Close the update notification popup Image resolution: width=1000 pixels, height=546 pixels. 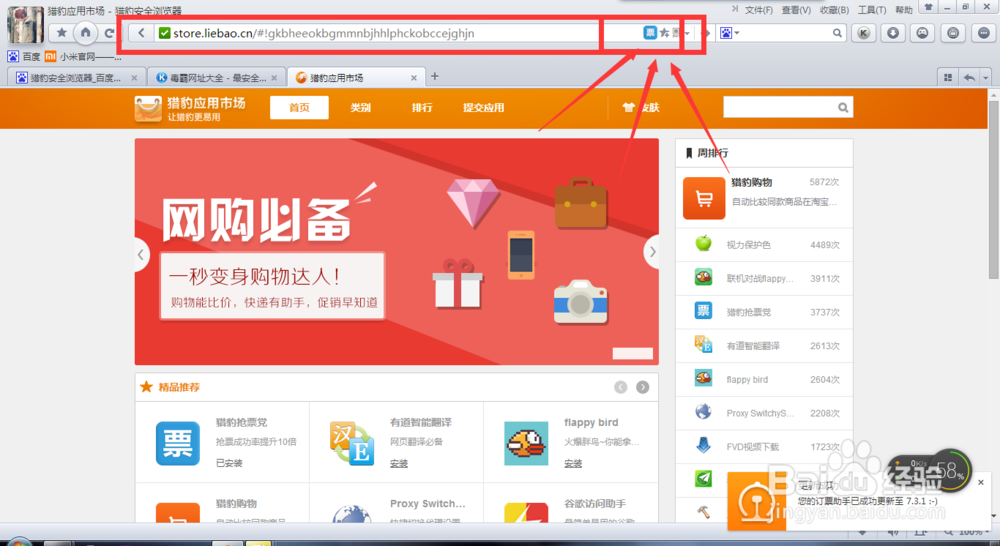(981, 482)
